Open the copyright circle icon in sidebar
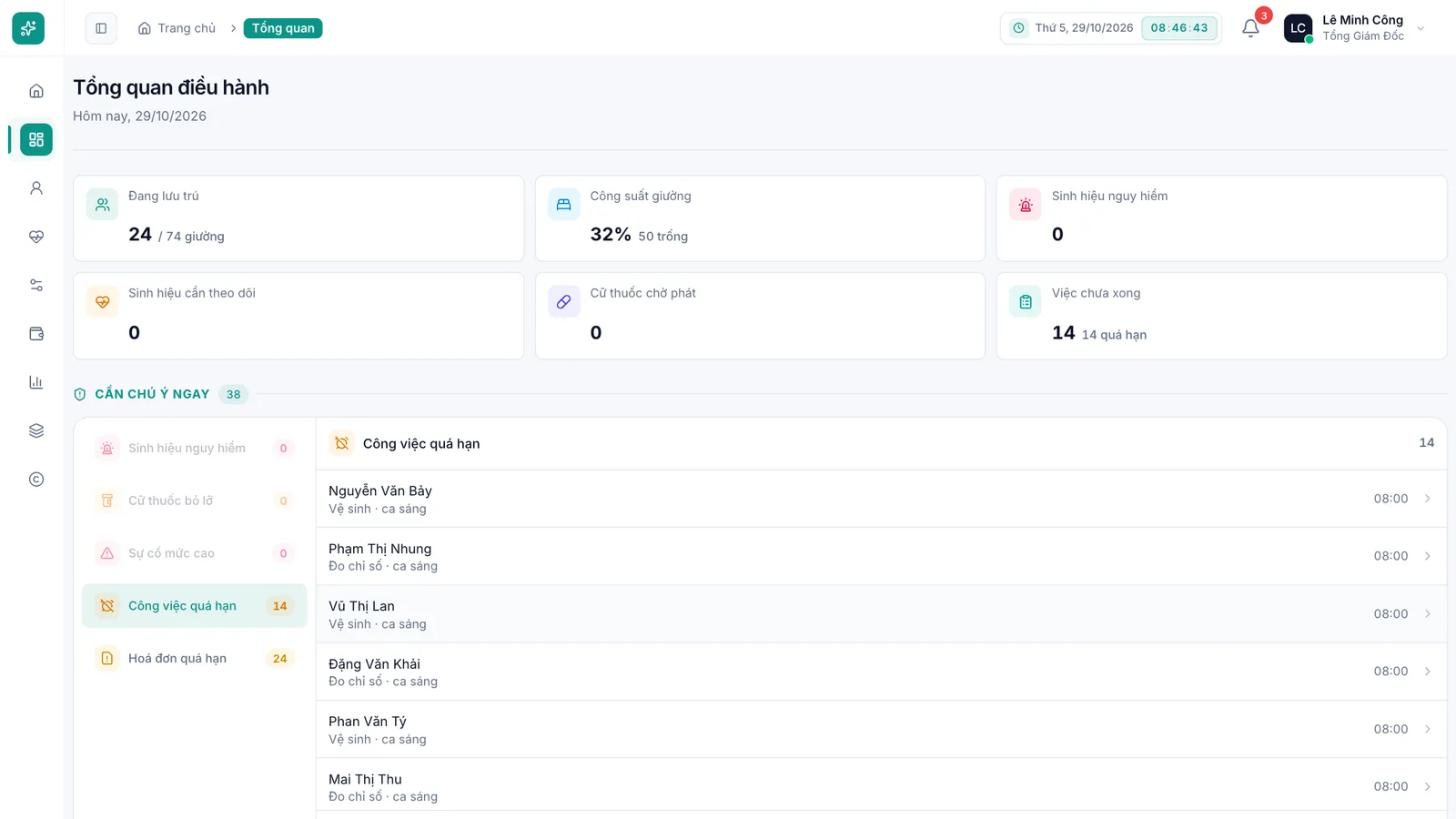Screen dimensions: 1456x819 [36, 480]
